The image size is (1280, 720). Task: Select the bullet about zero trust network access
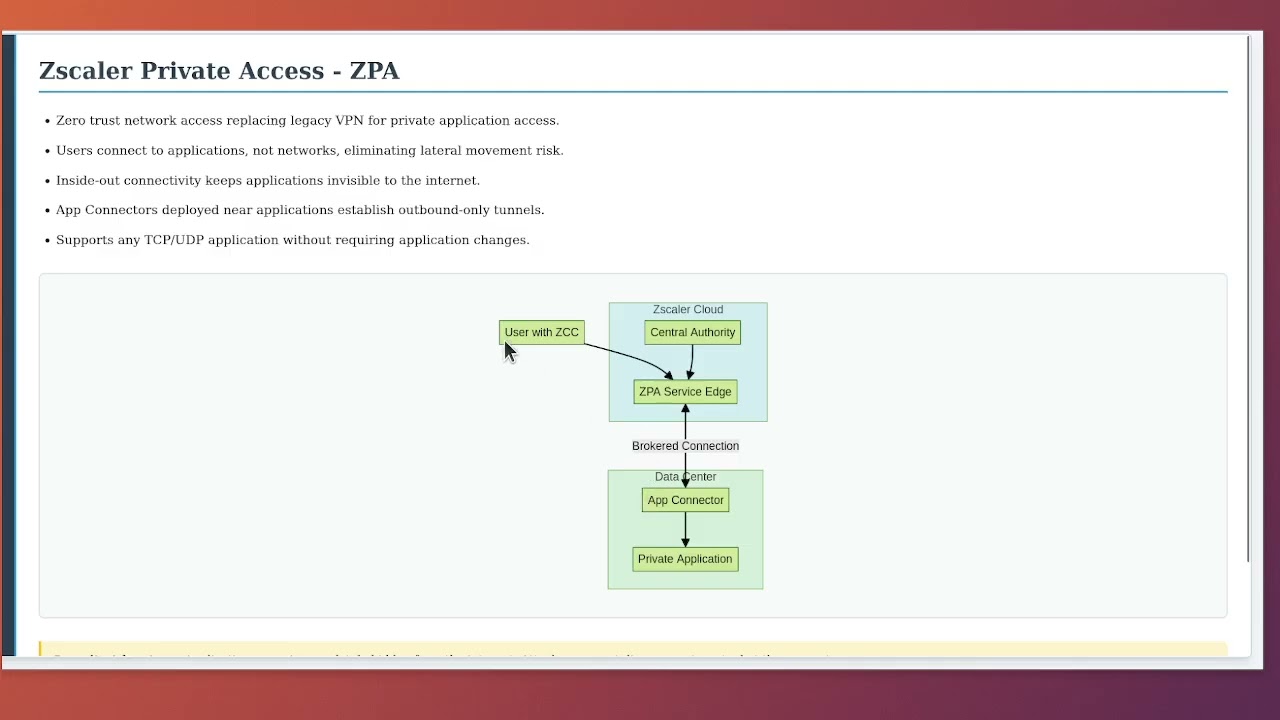click(x=307, y=120)
